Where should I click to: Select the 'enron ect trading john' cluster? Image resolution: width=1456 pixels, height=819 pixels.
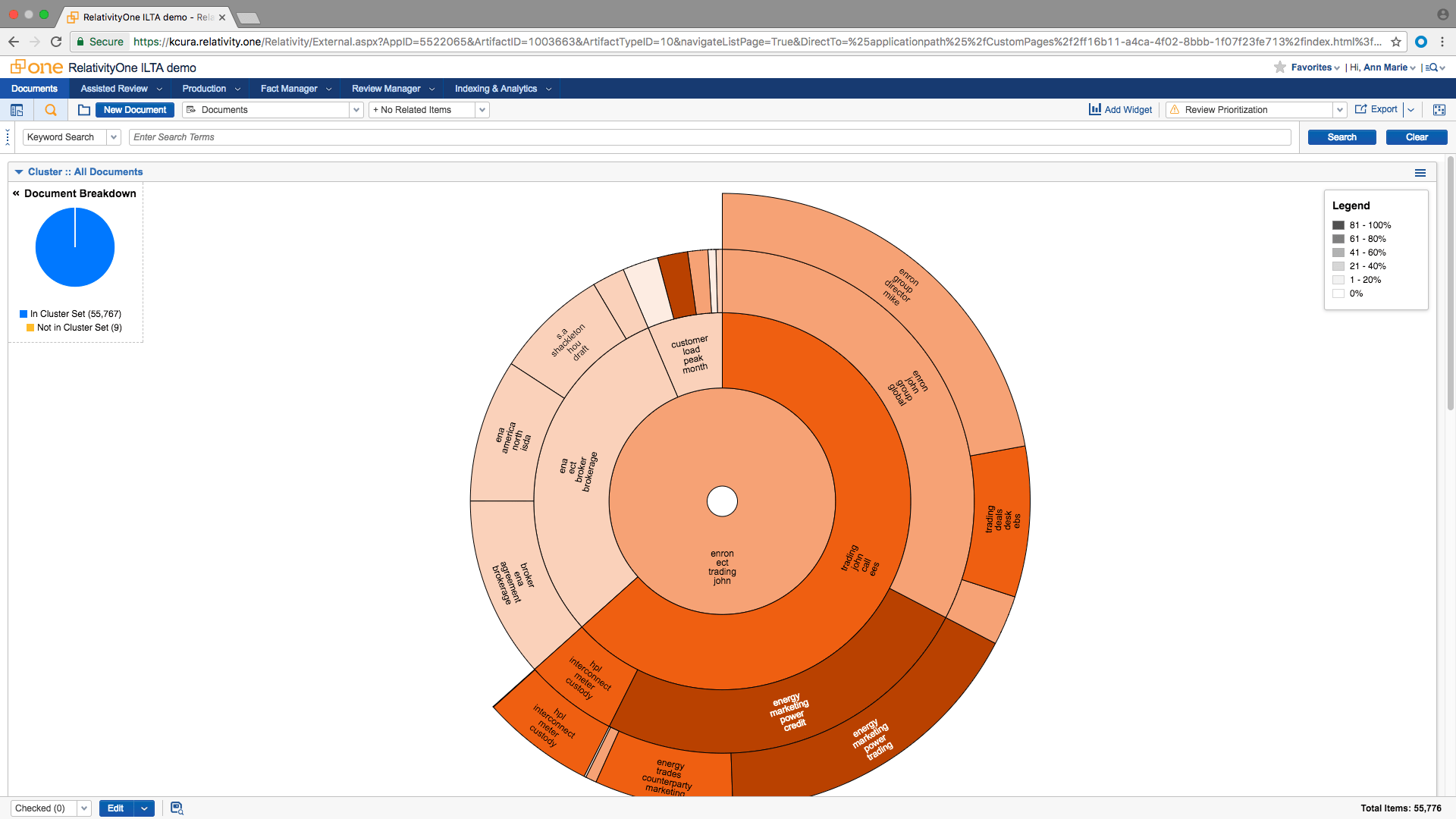[x=722, y=567]
